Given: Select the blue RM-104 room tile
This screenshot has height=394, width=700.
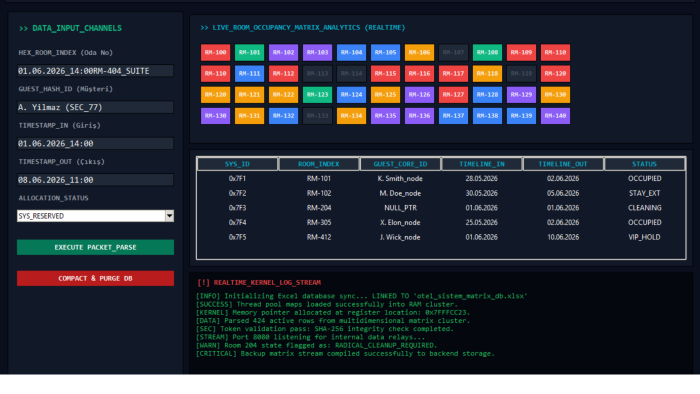Looking at the screenshot, I should point(351,52).
